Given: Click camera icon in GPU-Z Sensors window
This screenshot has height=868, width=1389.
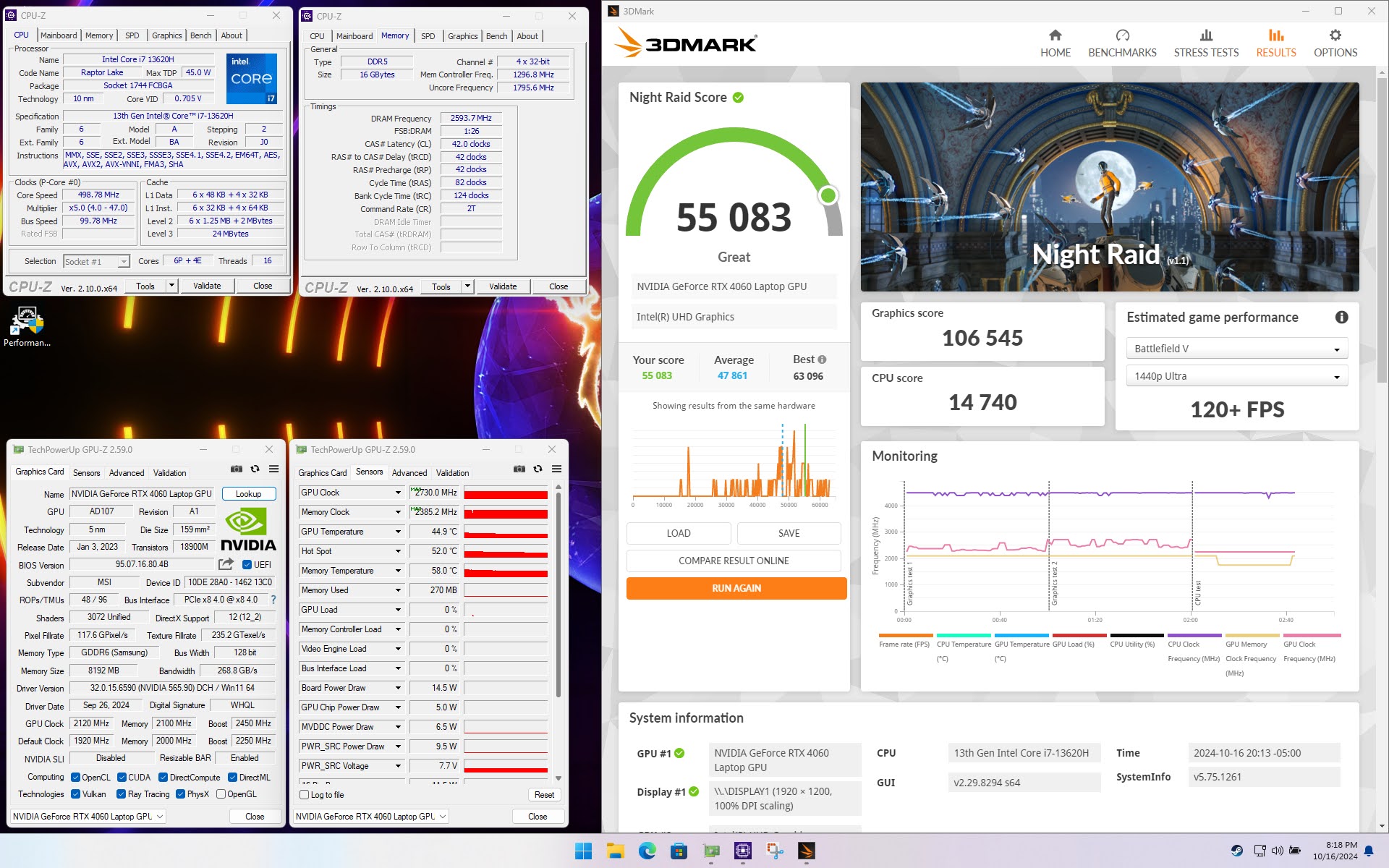Looking at the screenshot, I should [519, 469].
